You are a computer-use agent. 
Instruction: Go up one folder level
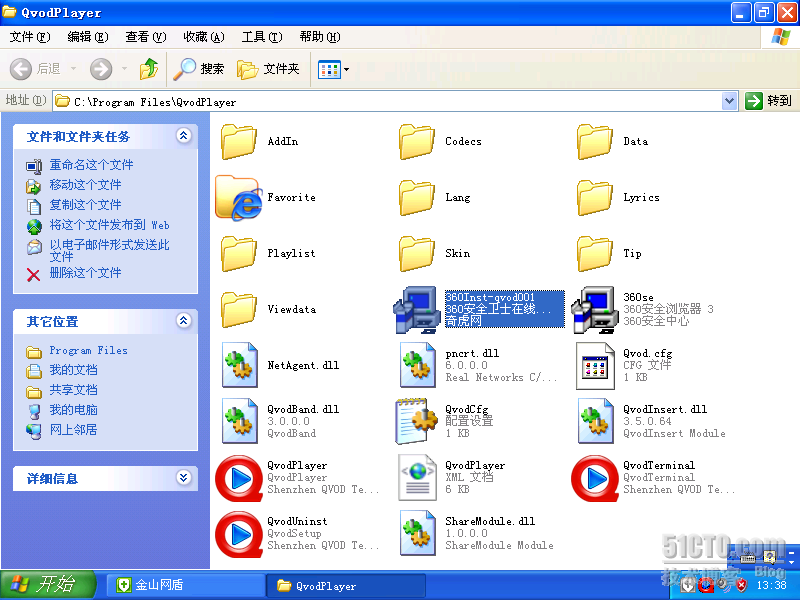coord(149,69)
